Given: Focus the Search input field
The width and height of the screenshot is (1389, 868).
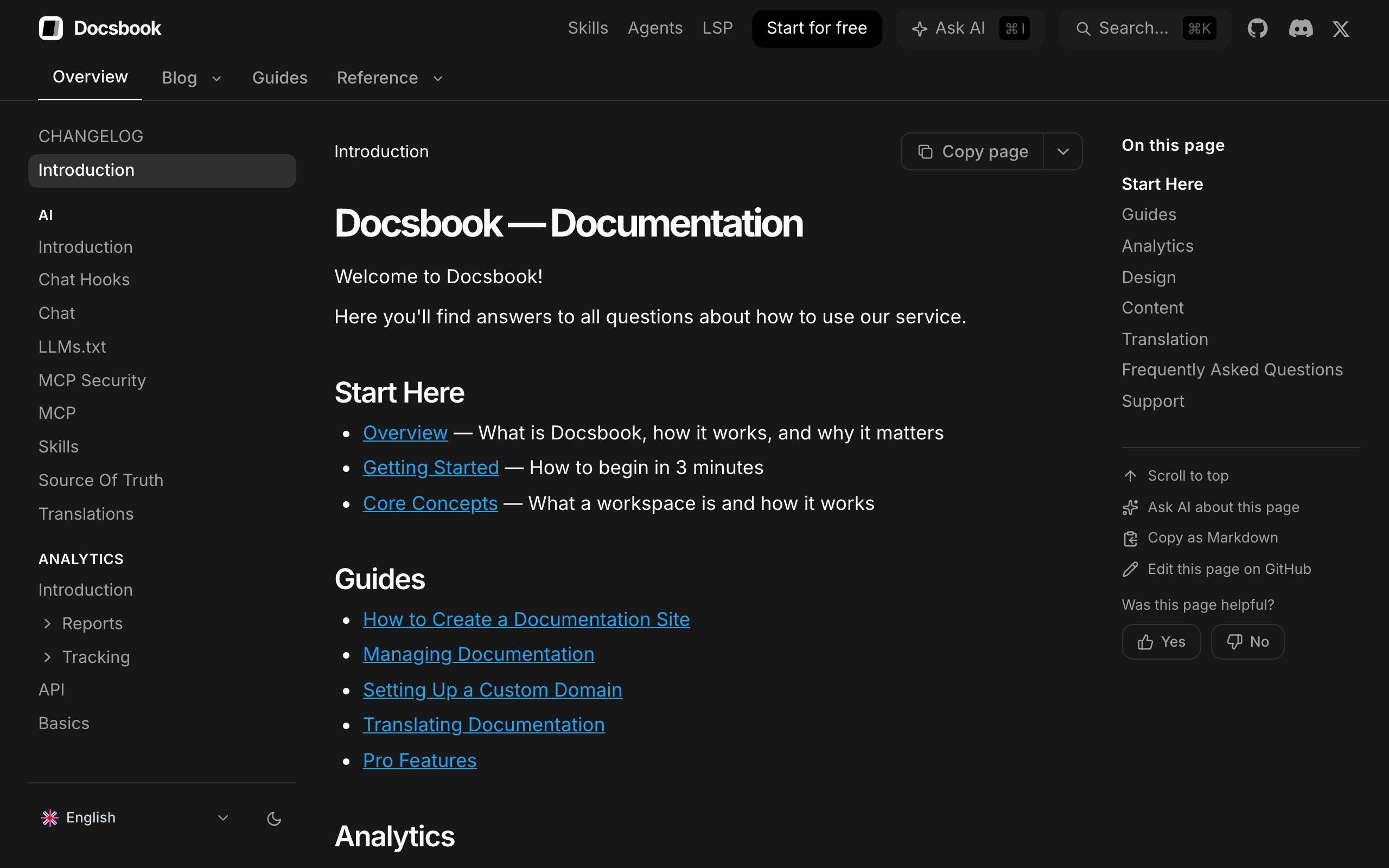Looking at the screenshot, I should point(1145,28).
